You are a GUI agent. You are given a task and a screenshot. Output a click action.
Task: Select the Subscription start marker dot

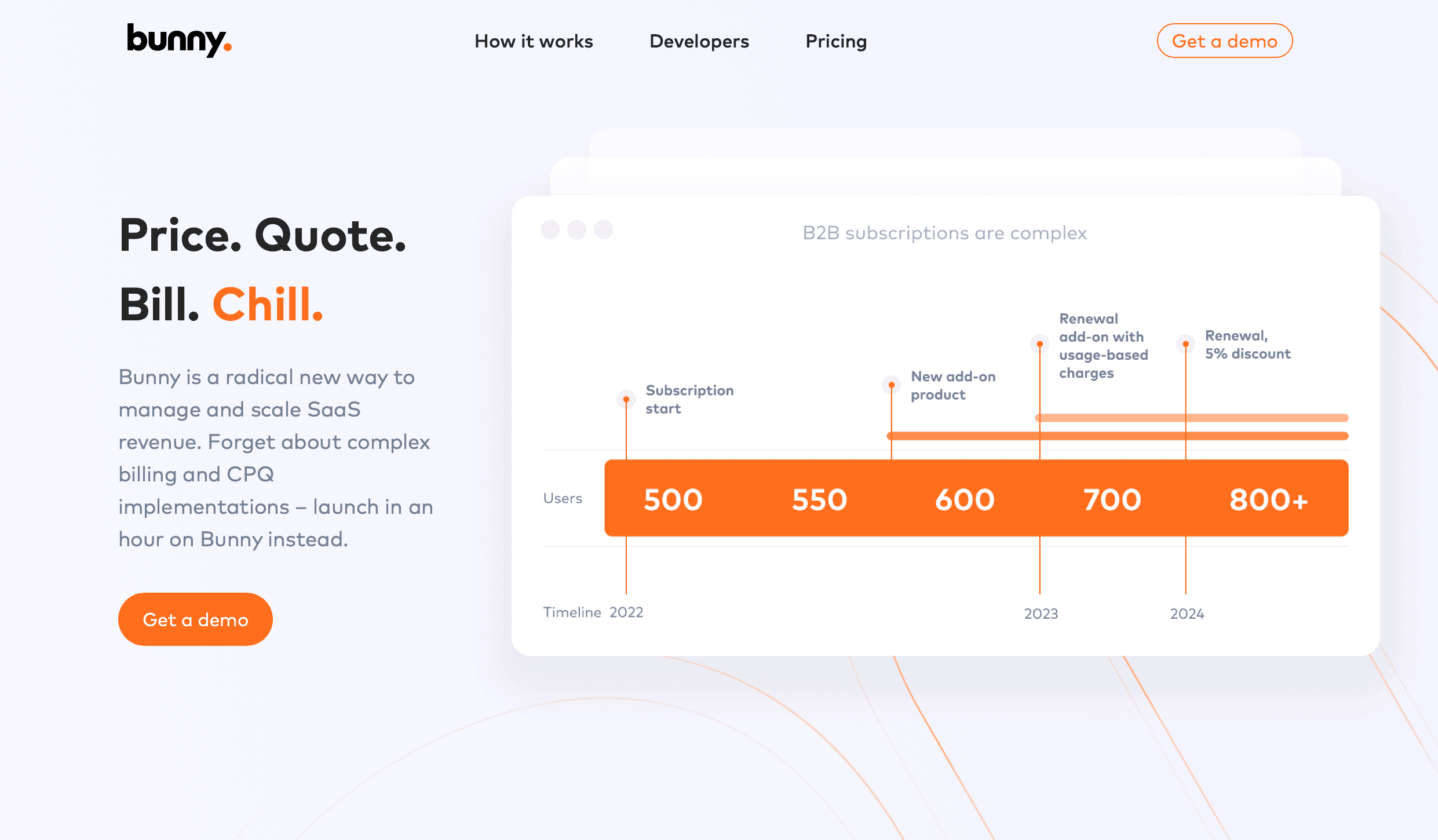[626, 399]
